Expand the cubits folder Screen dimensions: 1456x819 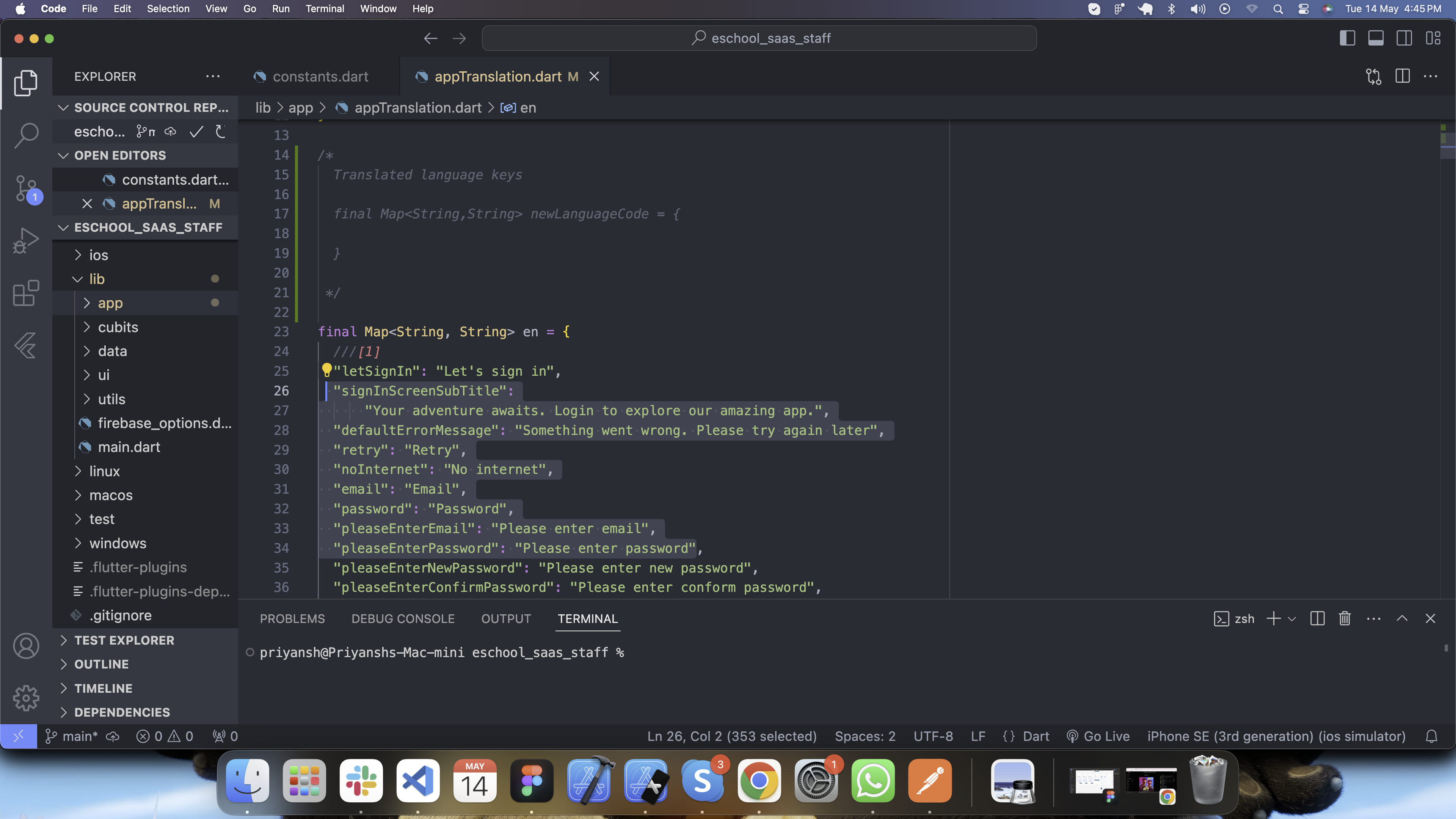pos(118,327)
